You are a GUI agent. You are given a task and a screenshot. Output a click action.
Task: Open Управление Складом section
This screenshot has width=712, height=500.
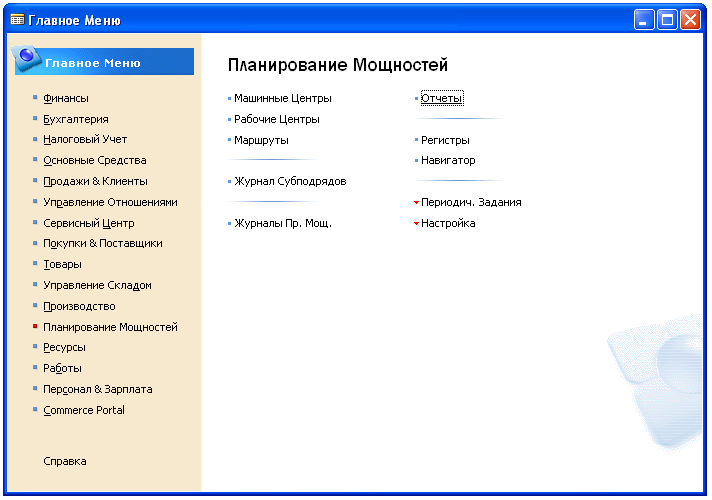tap(98, 285)
